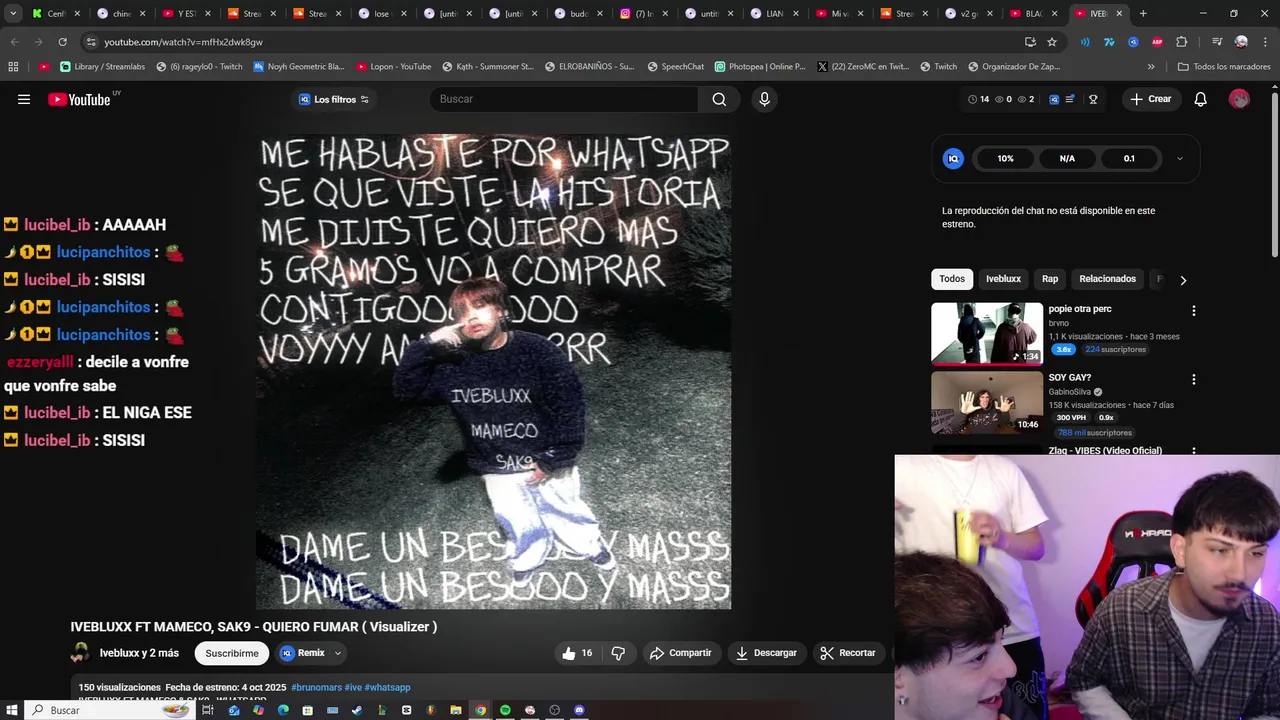Click the Remix button
Viewport: 1280px width, 720px height.
303,653
